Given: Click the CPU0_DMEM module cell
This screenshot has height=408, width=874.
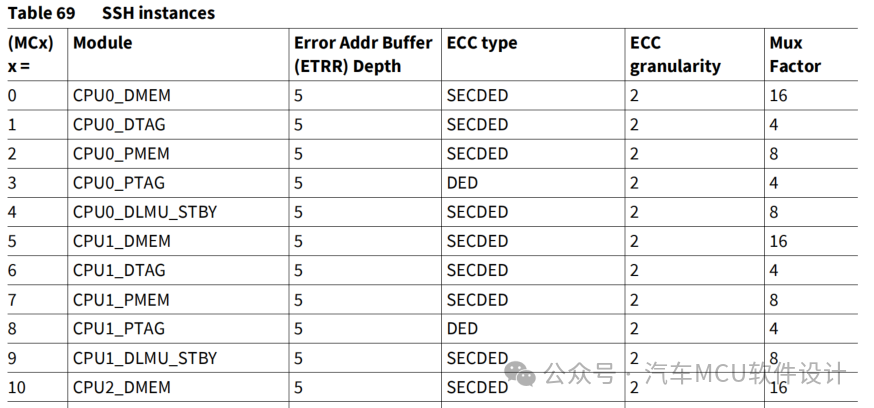Looking at the screenshot, I should click(122, 96).
